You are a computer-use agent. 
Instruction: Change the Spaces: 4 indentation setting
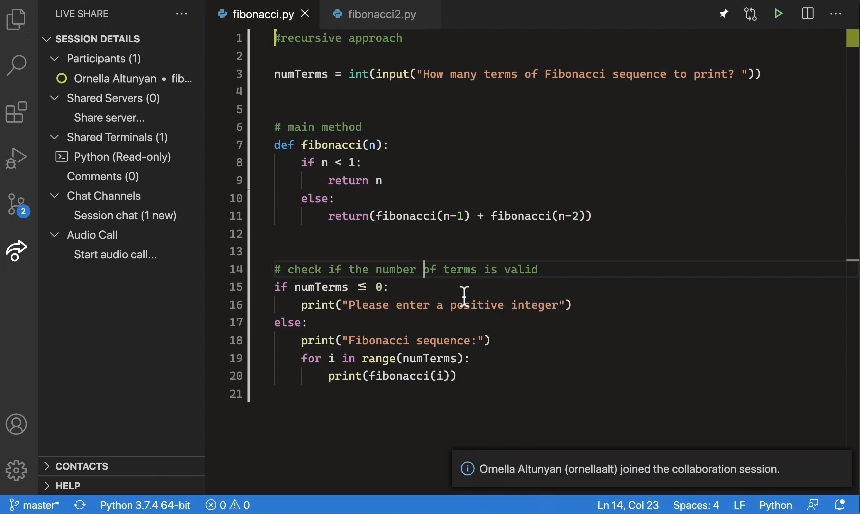(x=695, y=505)
